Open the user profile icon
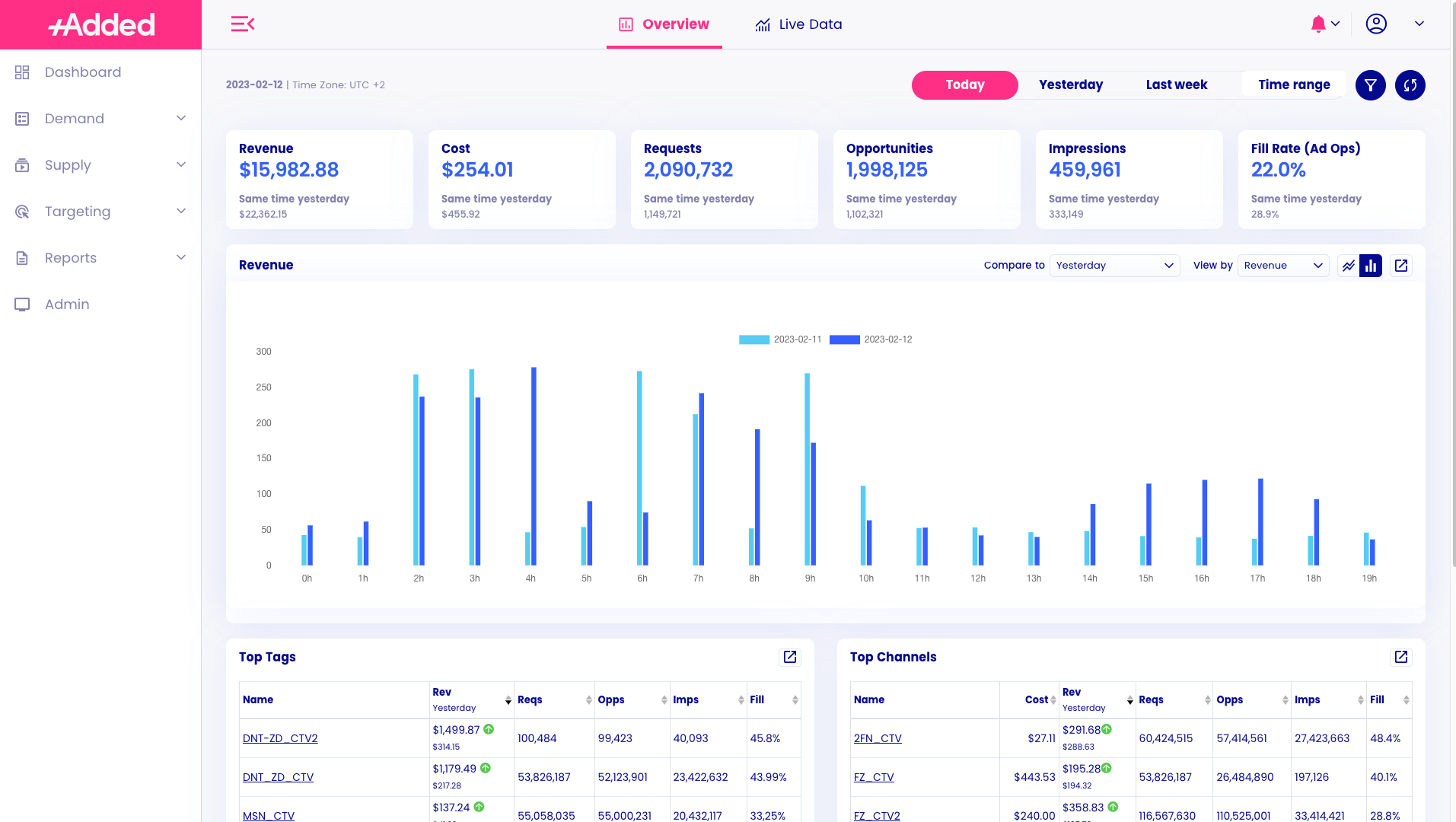This screenshot has width=1456, height=822. (x=1376, y=24)
